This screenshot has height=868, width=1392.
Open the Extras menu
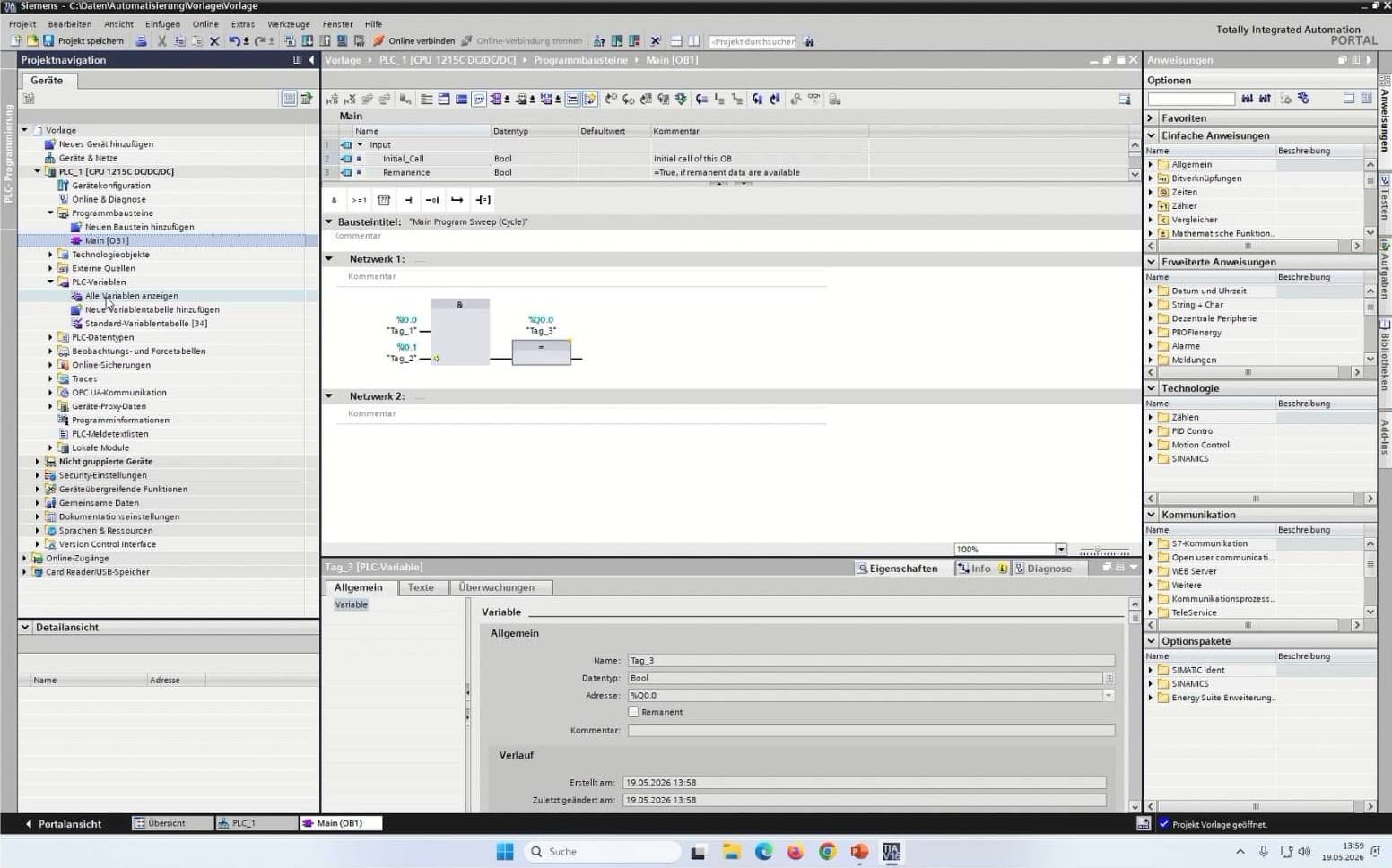[242, 24]
